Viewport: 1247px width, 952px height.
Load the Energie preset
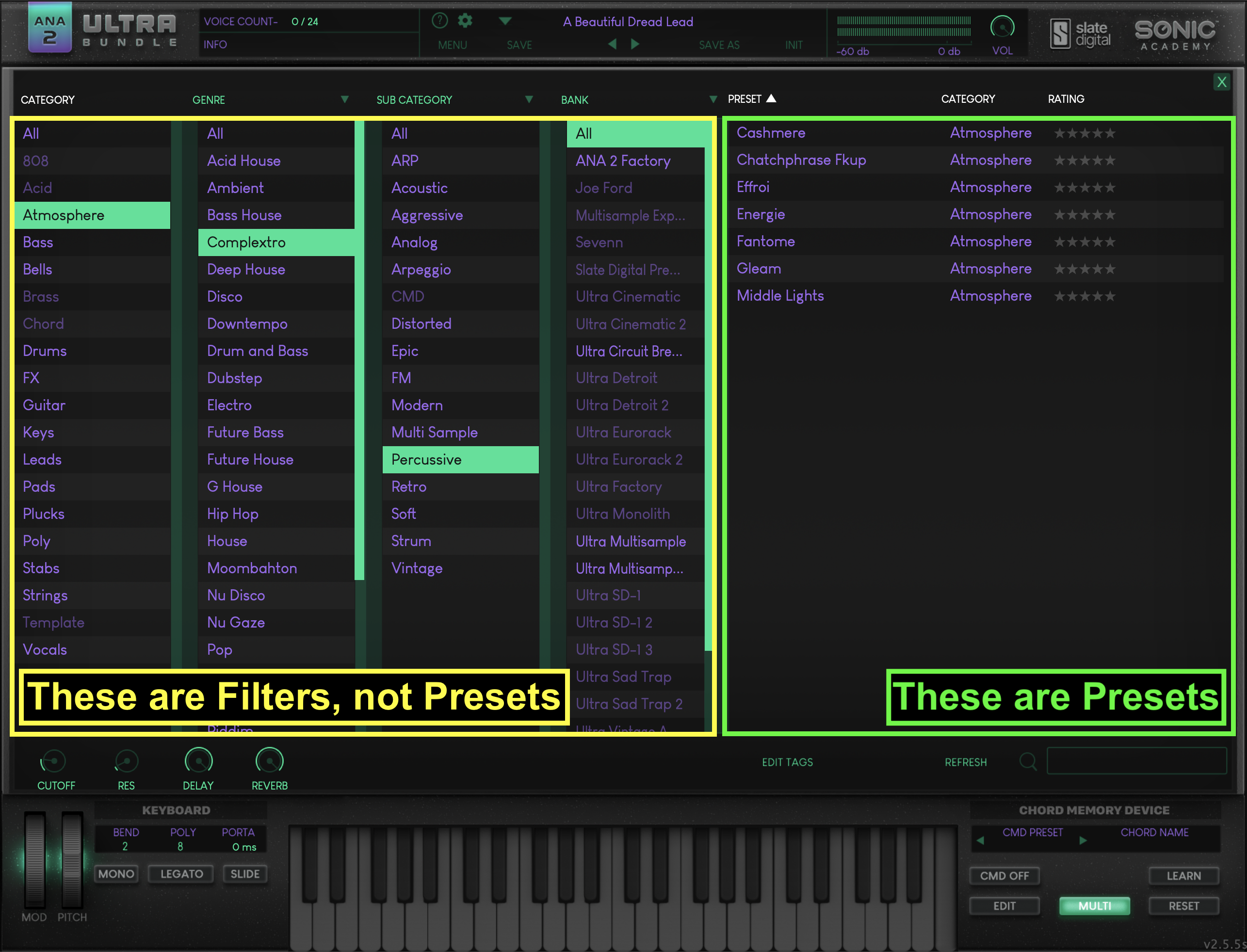(x=761, y=214)
